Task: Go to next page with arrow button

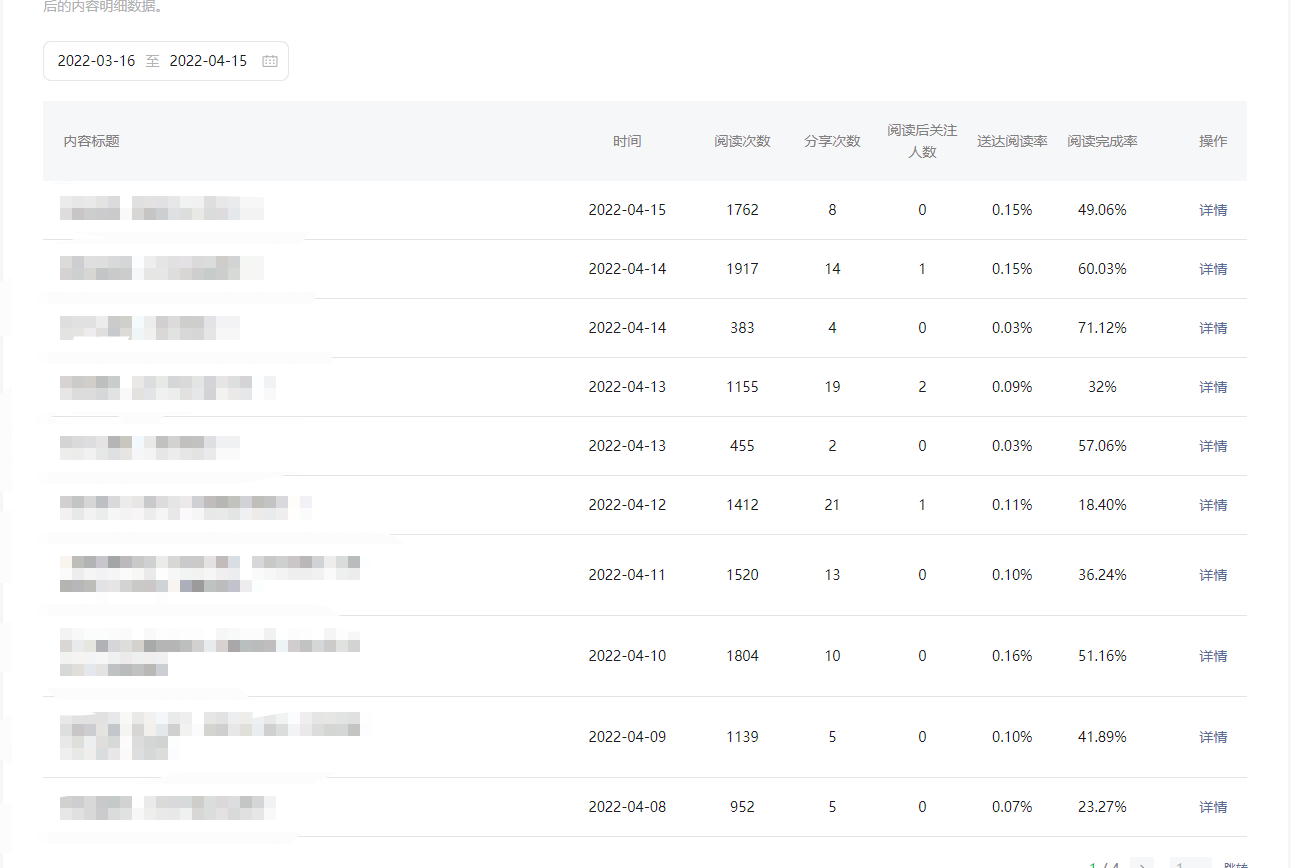Action: coord(1141,864)
